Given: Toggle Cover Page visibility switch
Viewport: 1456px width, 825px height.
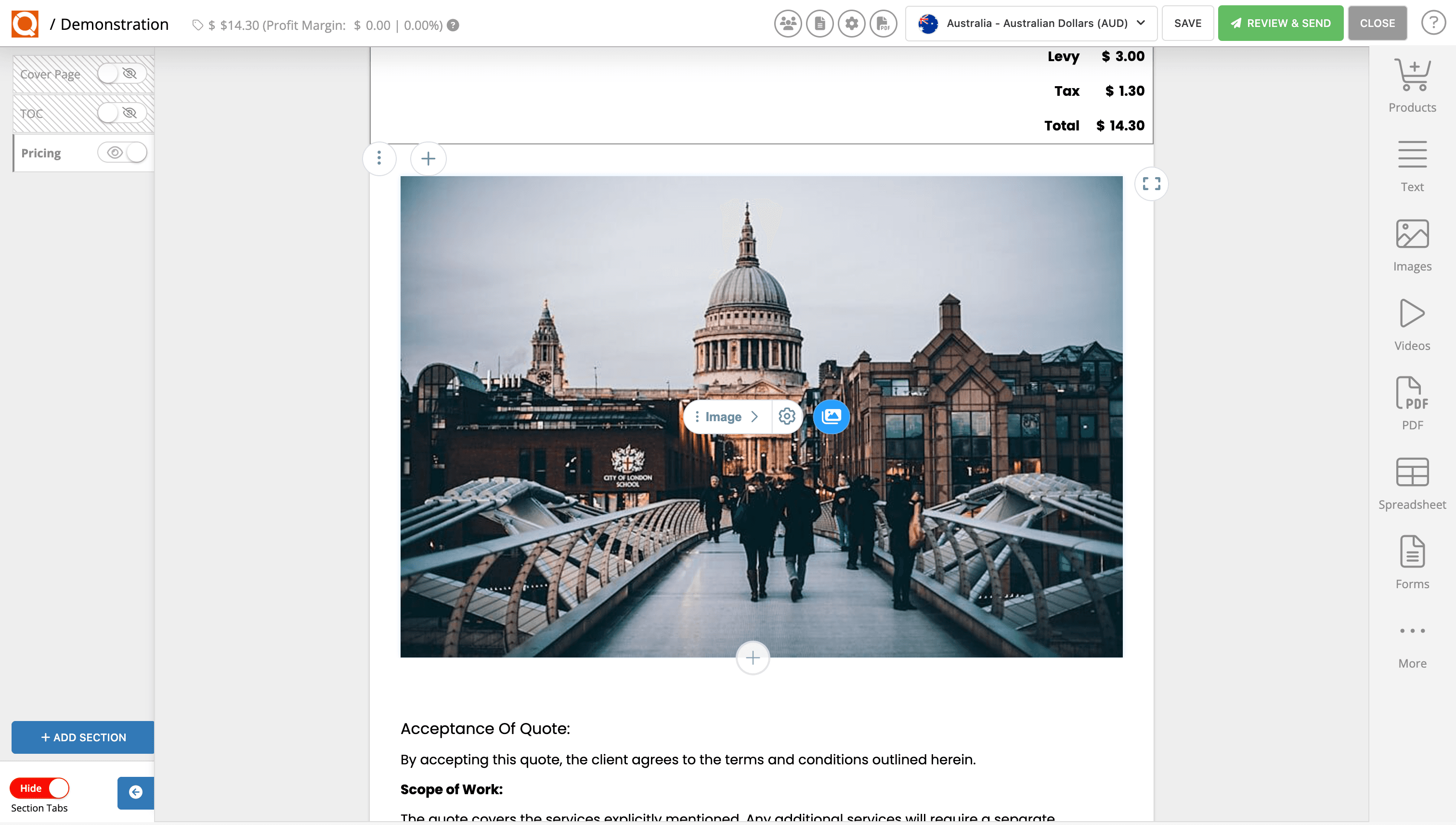Looking at the screenshot, I should pos(121,74).
